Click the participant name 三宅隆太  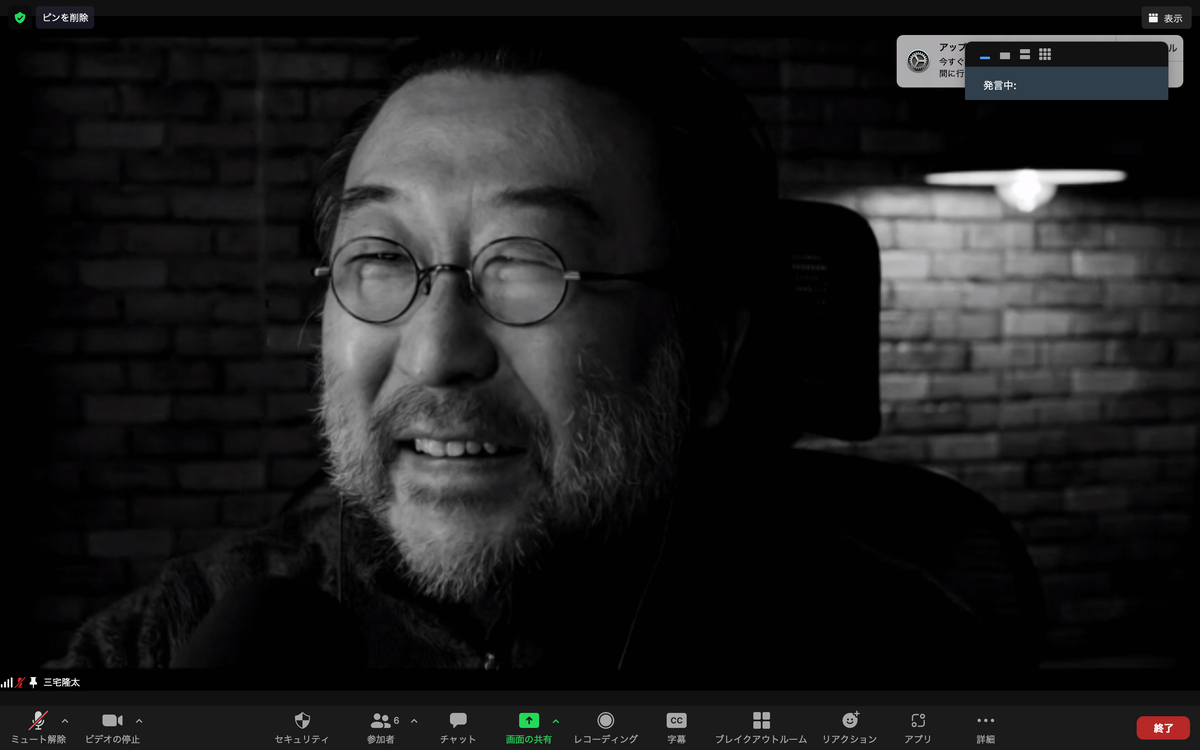pyautogui.click(x=61, y=682)
